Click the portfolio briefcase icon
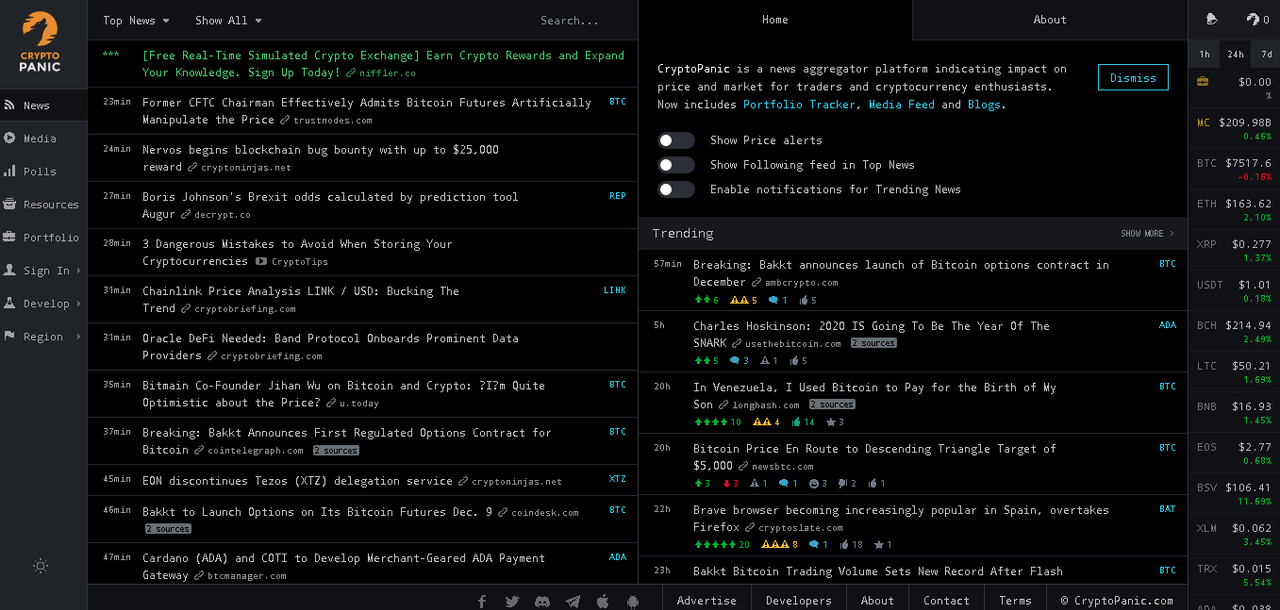Screen dimensions: 1280x610 coord(1202,81)
